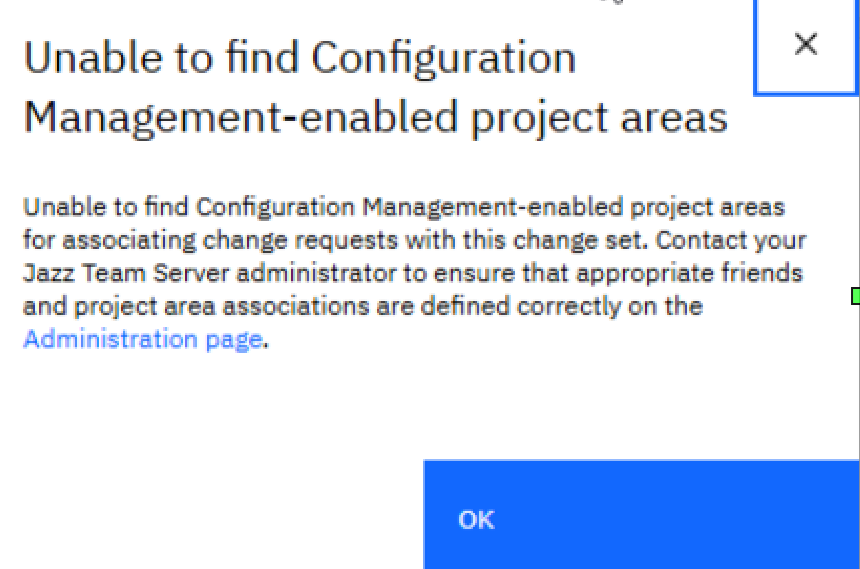This screenshot has width=860, height=569.
Task: Click "for associating" in the message text
Action: 88,240
